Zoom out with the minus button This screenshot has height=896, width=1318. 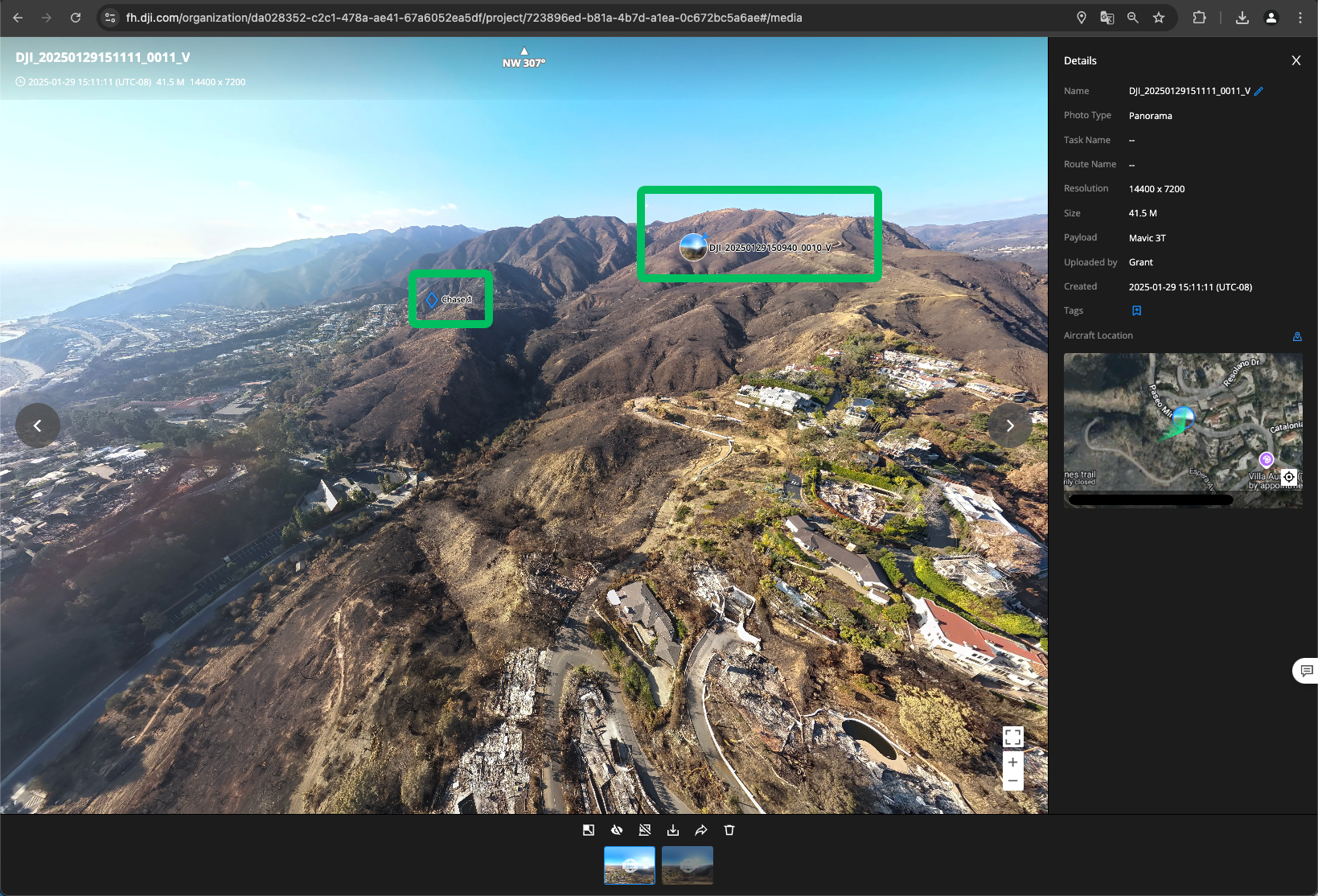click(x=1013, y=781)
